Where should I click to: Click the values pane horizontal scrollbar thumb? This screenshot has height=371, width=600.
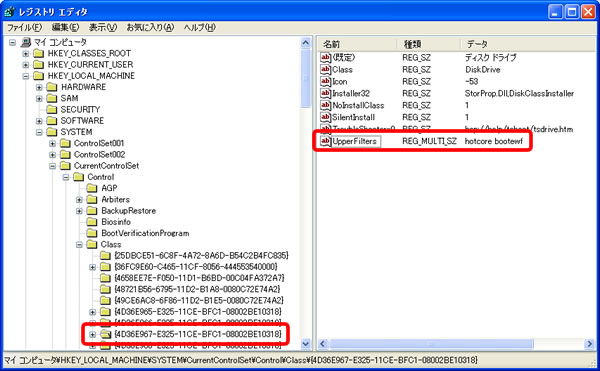431,344
